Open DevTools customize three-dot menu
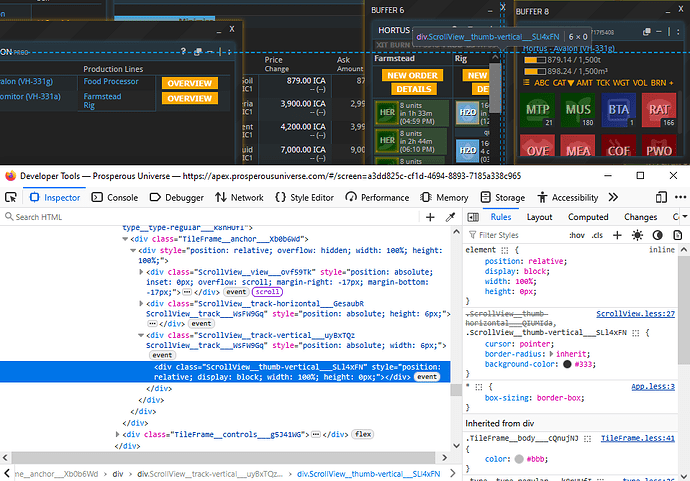 pyautogui.click(x=680, y=197)
